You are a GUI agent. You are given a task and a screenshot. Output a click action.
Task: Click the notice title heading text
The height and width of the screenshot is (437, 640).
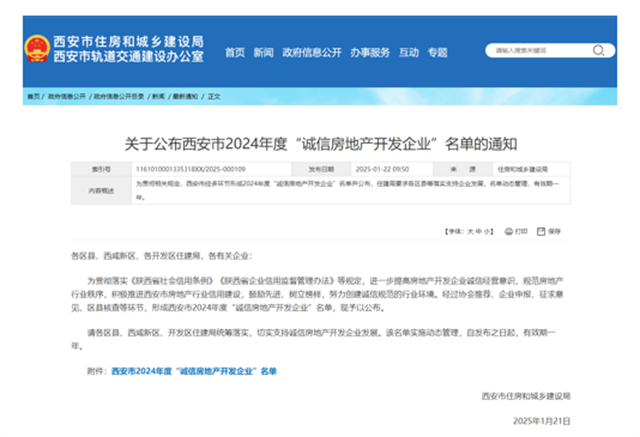tap(321, 144)
